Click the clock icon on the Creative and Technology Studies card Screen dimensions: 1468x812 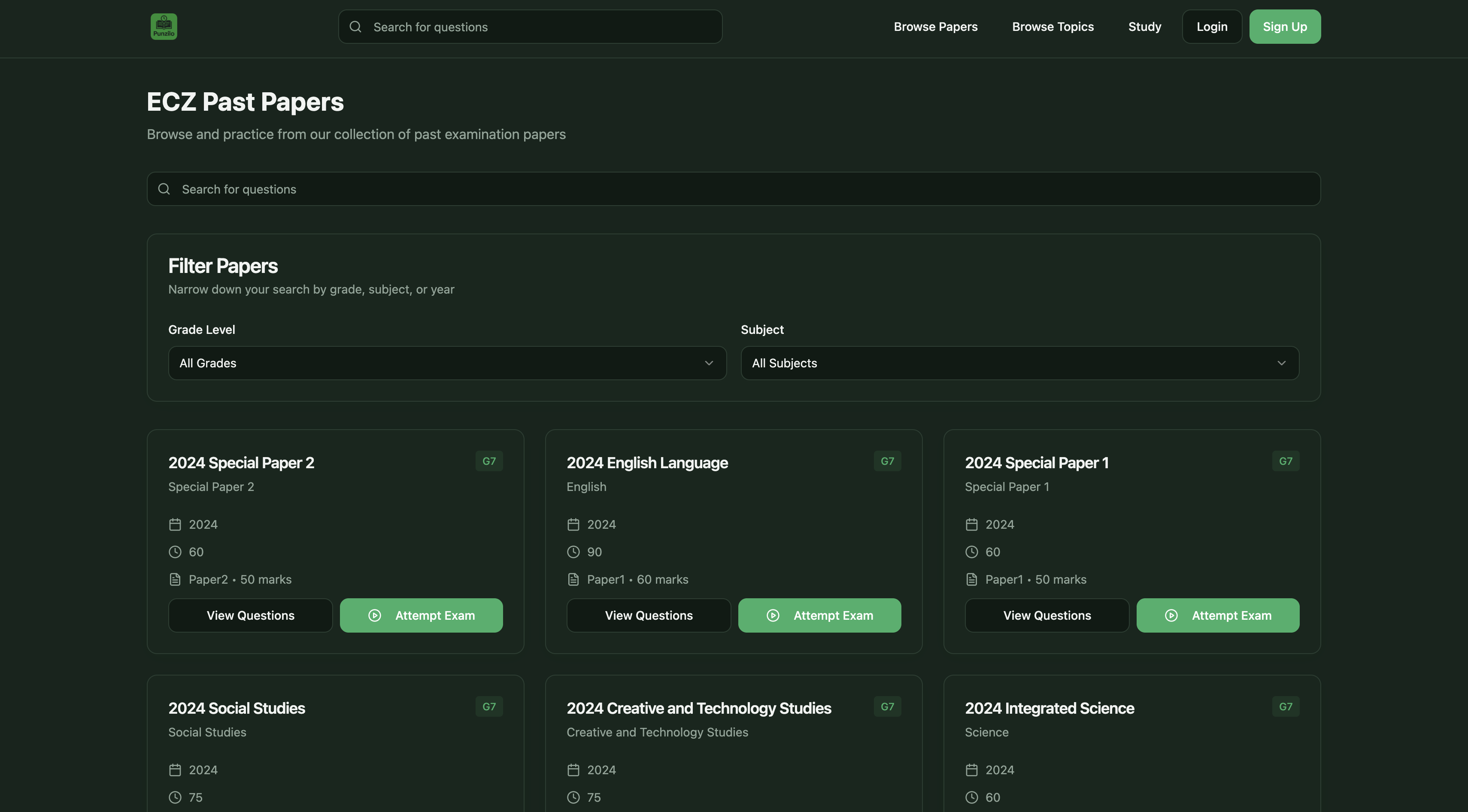click(573, 798)
